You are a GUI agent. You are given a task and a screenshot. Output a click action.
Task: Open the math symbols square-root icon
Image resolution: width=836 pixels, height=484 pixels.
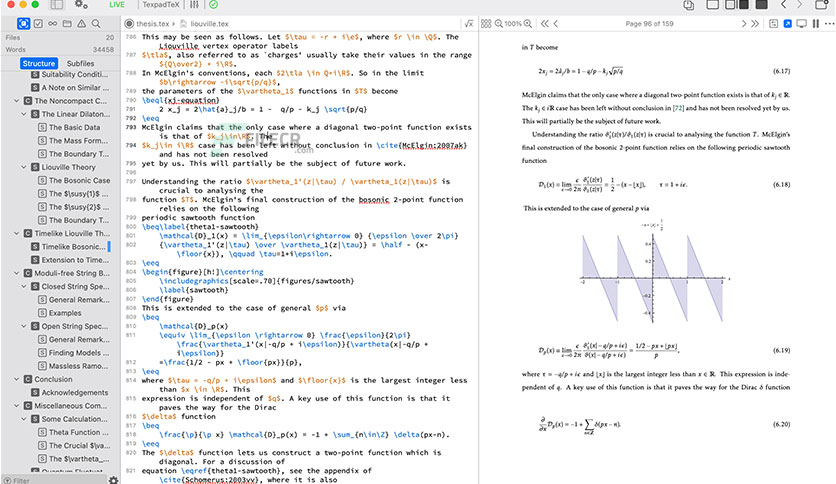[x=469, y=23]
